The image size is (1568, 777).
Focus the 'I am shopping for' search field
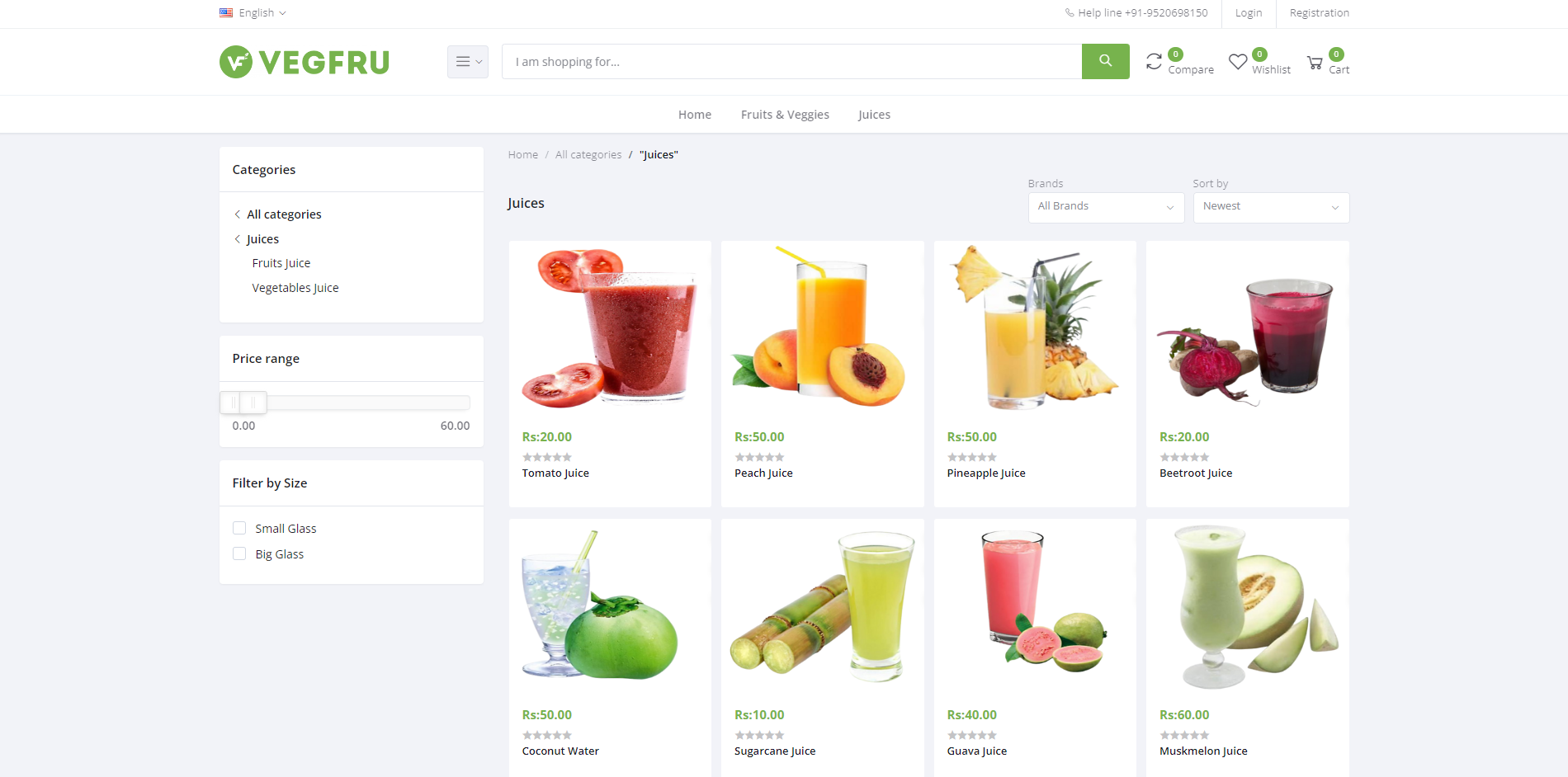[x=792, y=62]
